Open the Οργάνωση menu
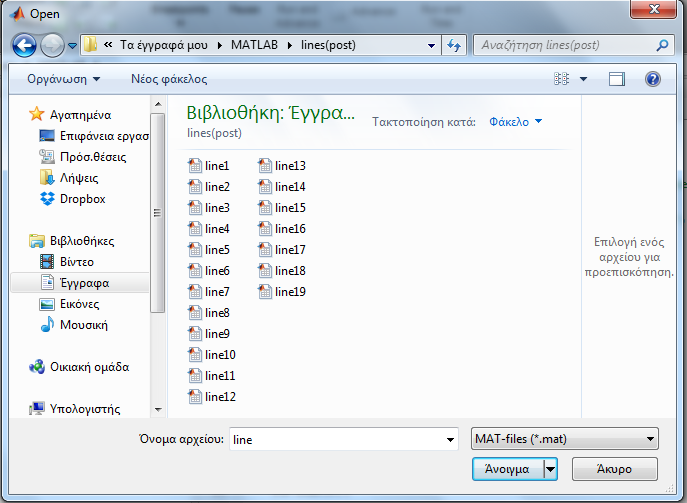Viewport: 687px width, 503px height. (64, 79)
